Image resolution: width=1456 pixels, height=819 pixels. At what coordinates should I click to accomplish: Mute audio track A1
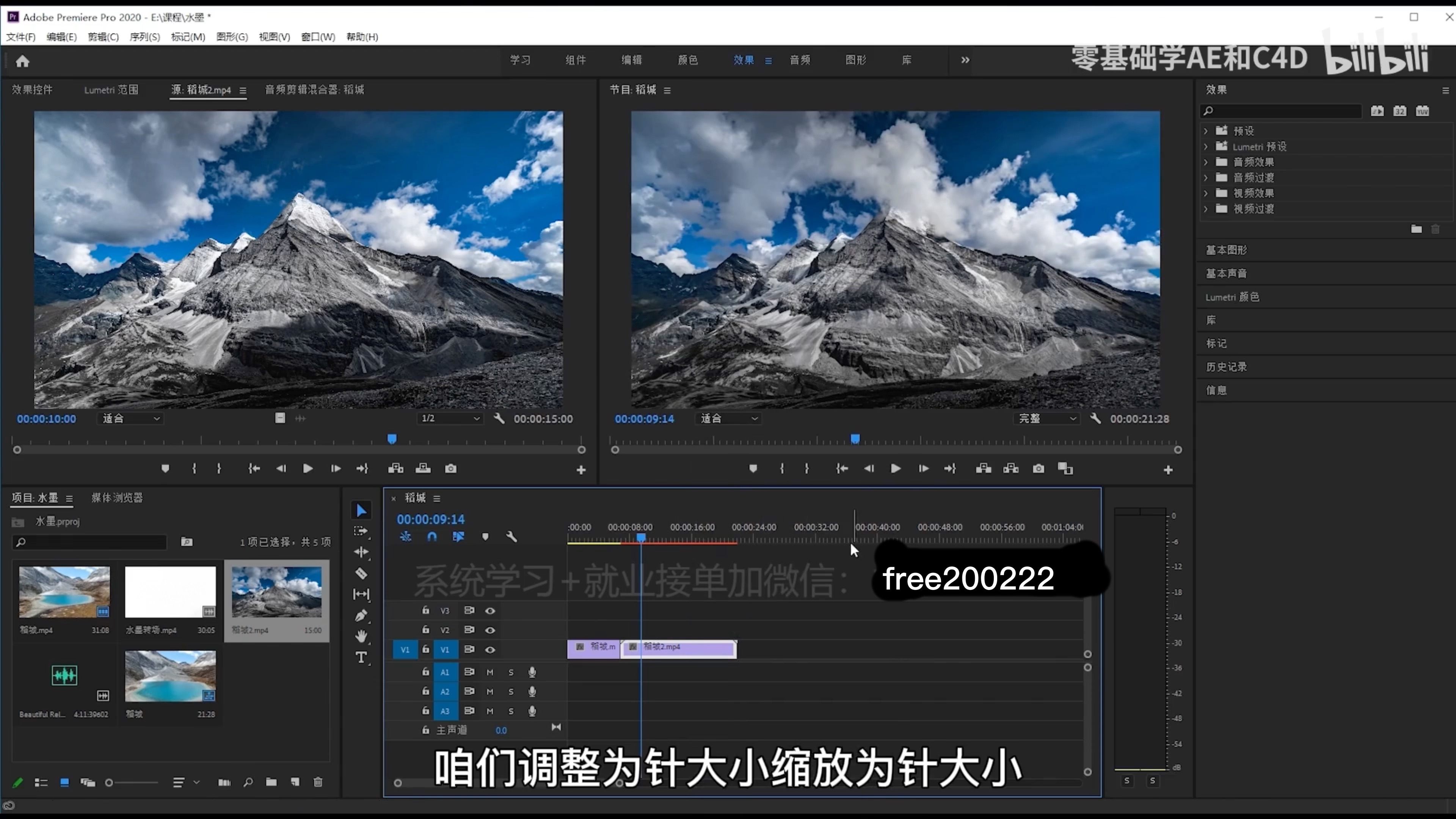click(x=490, y=672)
